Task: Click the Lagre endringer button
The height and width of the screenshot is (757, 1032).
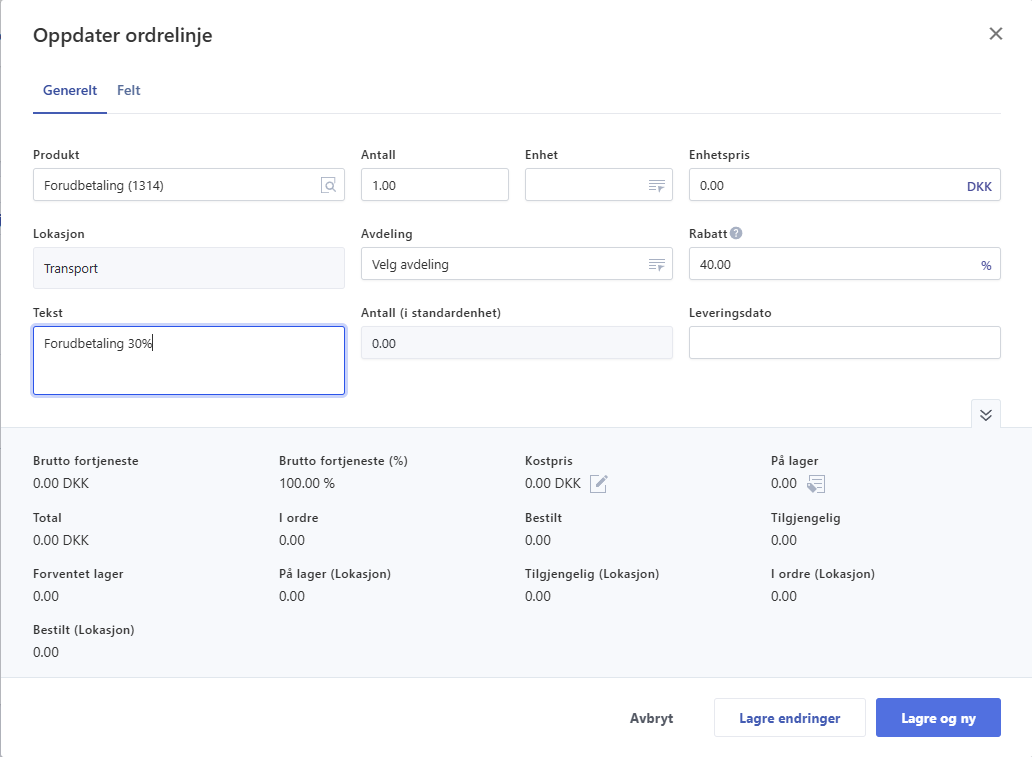Action: coord(789,718)
